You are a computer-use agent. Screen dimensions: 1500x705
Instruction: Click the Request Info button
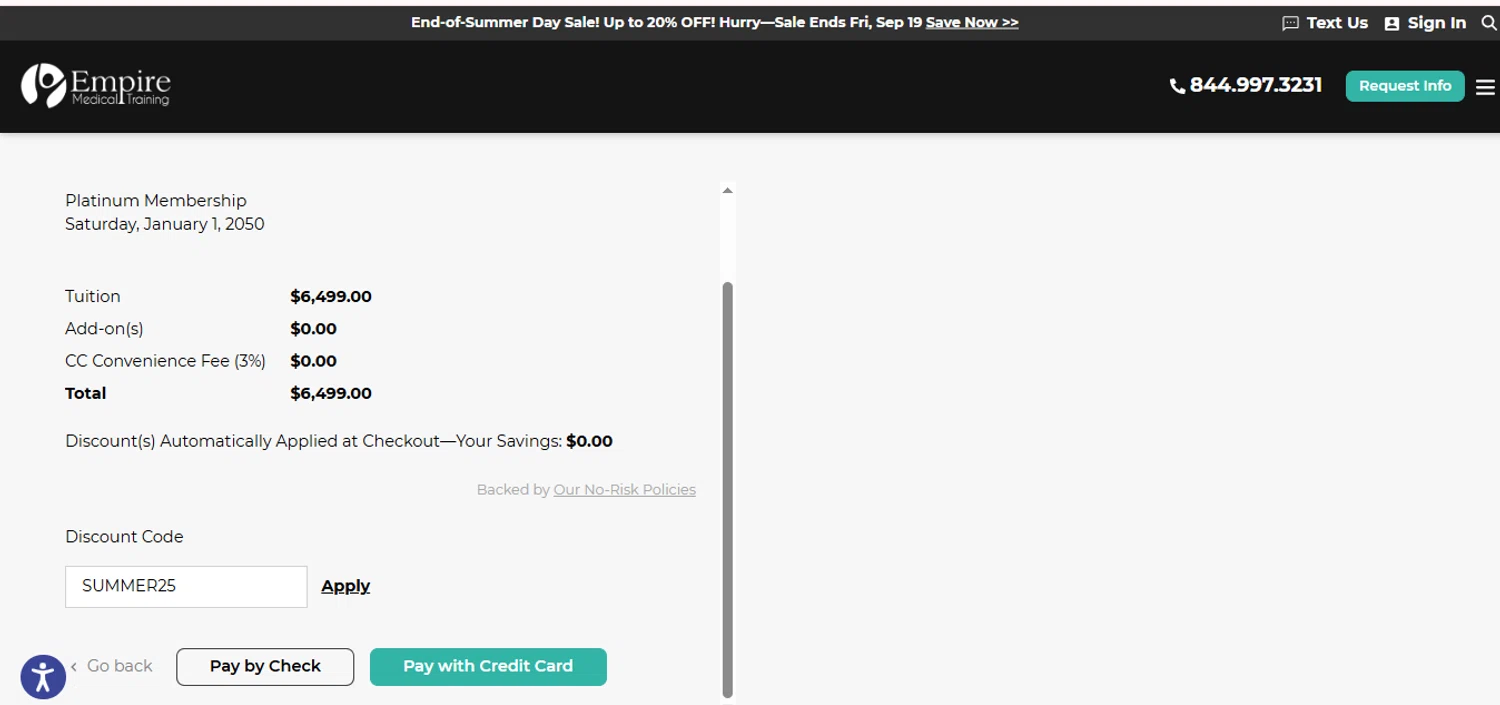(1405, 86)
